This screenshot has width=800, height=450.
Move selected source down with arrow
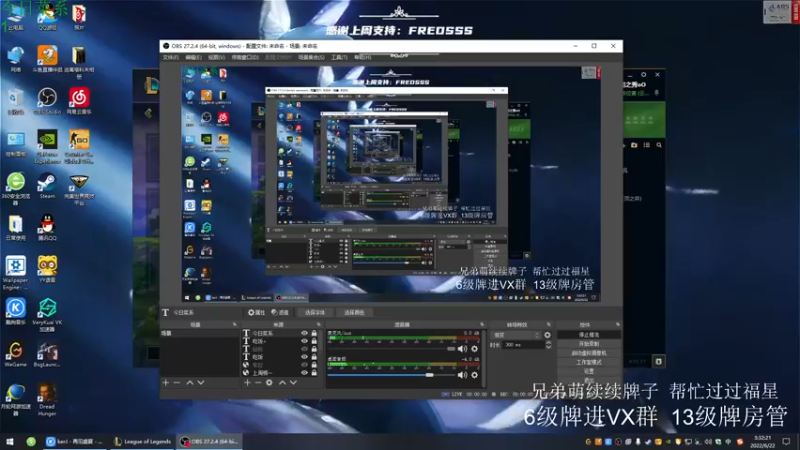(293, 382)
